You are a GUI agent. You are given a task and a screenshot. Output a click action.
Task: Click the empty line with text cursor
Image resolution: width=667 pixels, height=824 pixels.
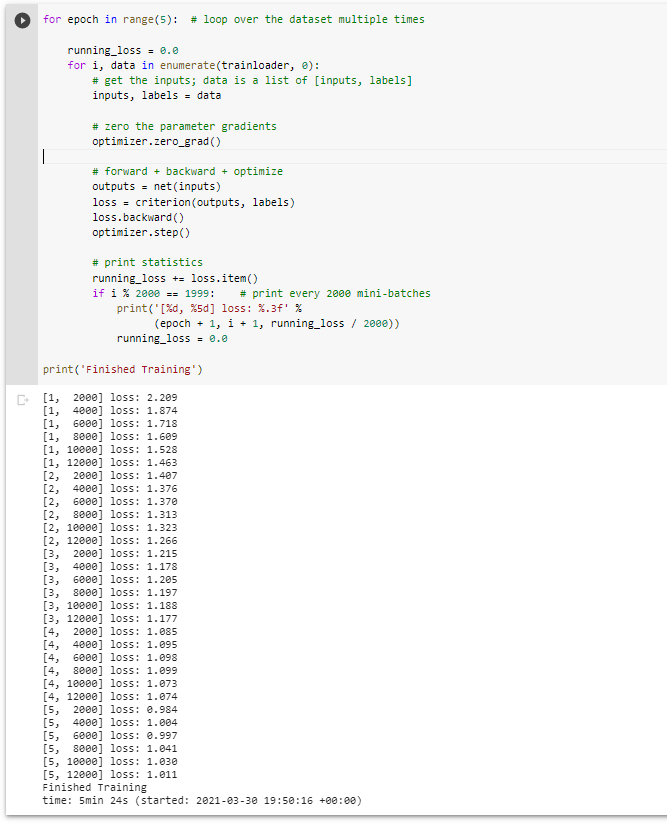tap(354, 157)
